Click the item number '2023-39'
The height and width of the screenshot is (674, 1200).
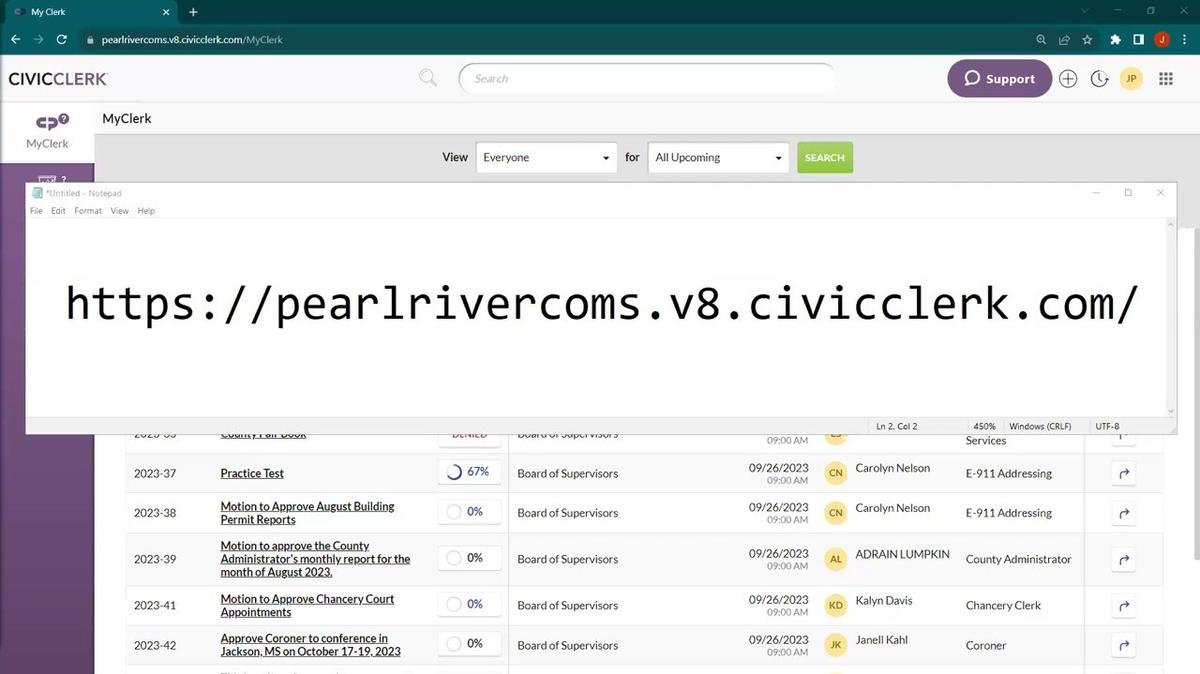pyautogui.click(x=155, y=559)
